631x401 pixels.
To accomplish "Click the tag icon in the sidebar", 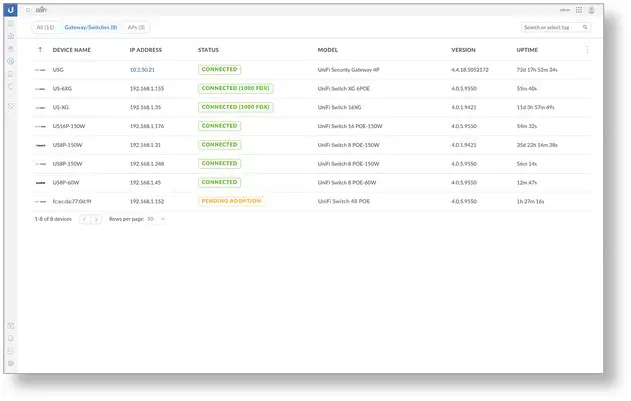I will pos(11,106).
